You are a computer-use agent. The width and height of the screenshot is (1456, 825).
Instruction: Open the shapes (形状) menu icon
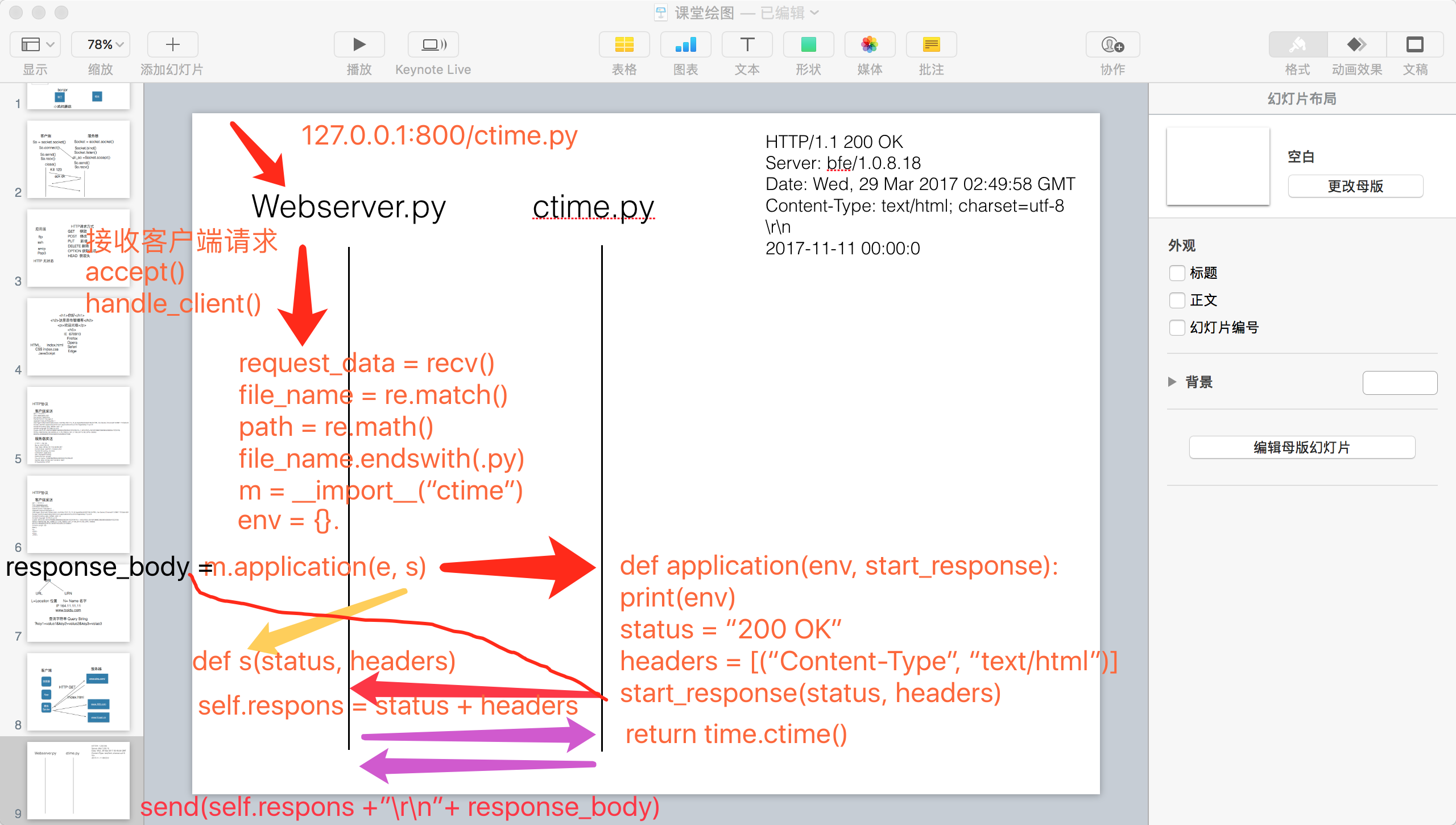[x=808, y=44]
